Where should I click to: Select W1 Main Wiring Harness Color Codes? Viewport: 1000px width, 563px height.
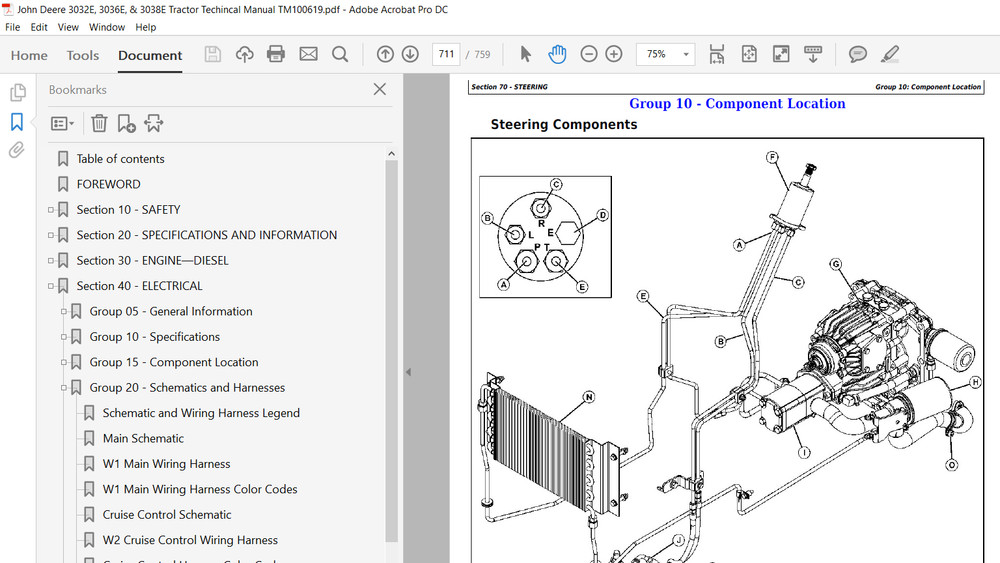pyautogui.click(x=200, y=490)
